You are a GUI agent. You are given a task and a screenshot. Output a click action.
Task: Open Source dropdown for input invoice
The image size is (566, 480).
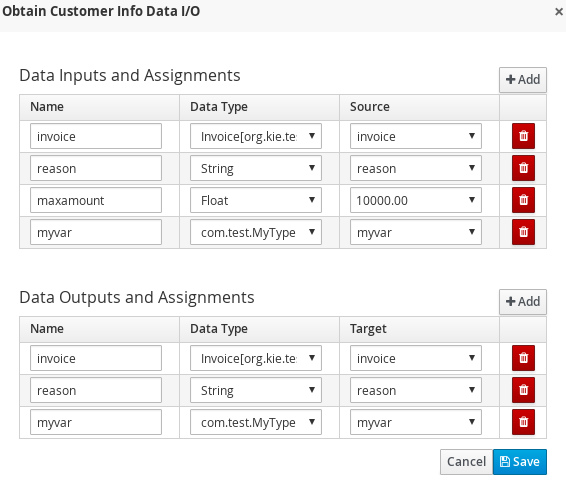tap(415, 136)
